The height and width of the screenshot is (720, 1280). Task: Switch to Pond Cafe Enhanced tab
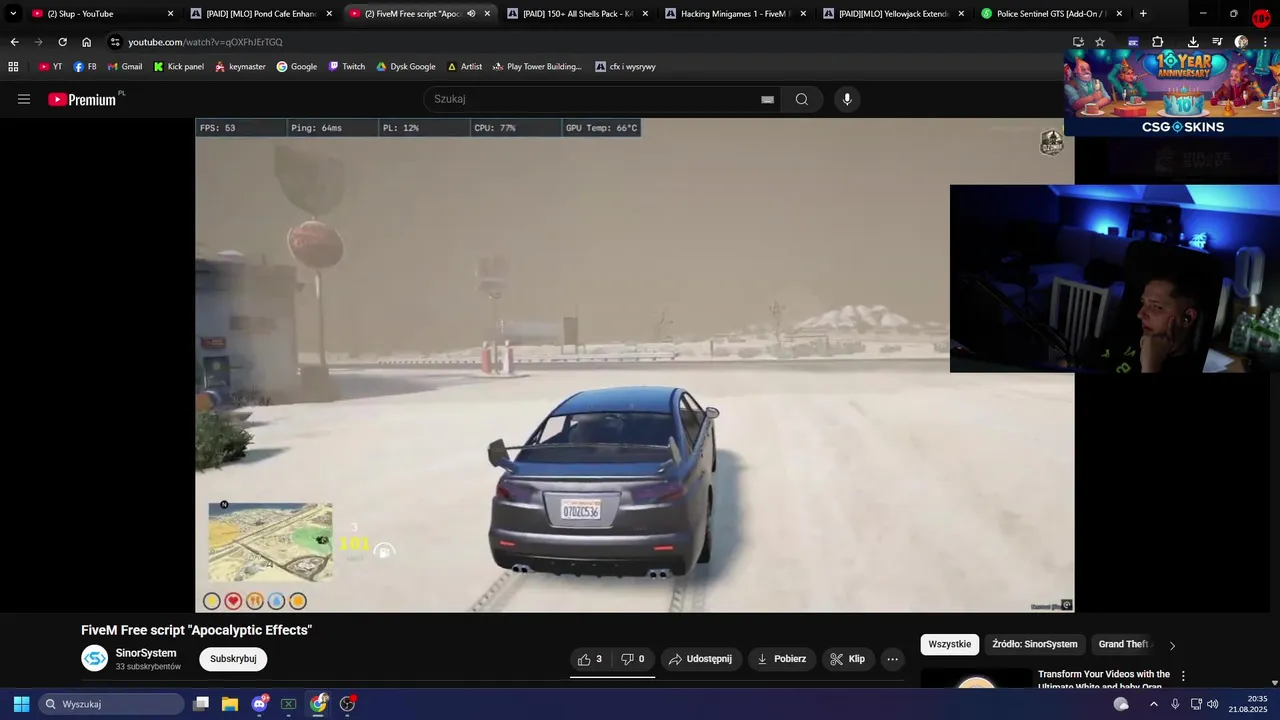pos(260,14)
